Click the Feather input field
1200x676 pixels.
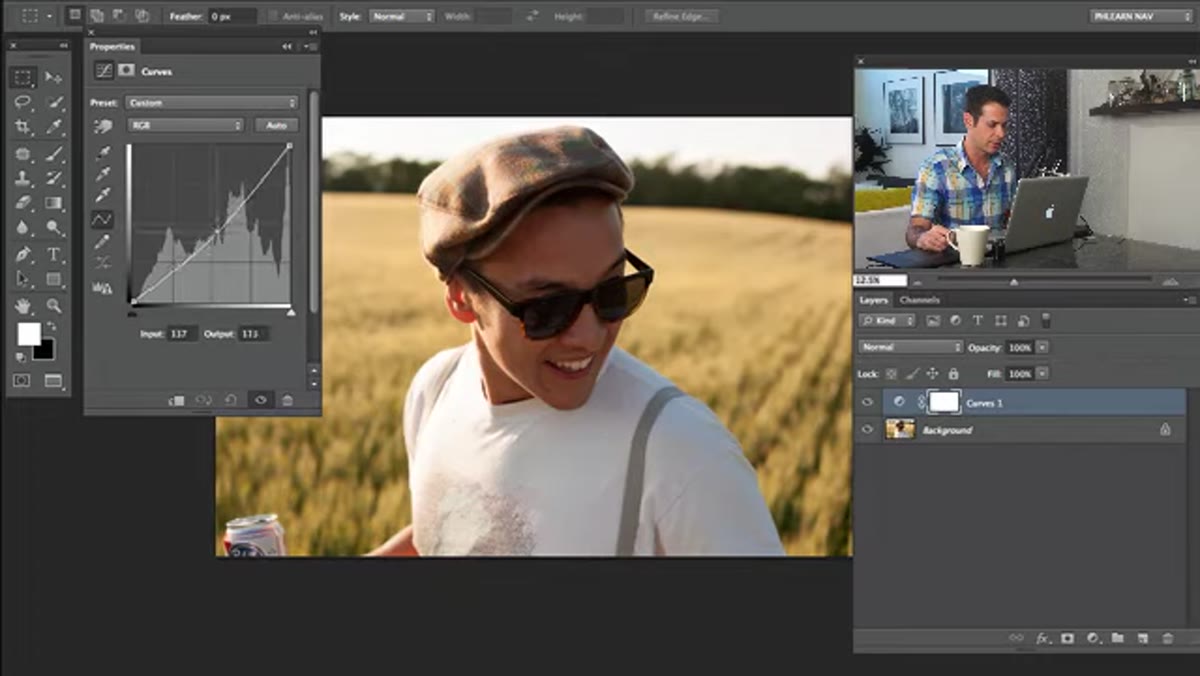coord(230,16)
